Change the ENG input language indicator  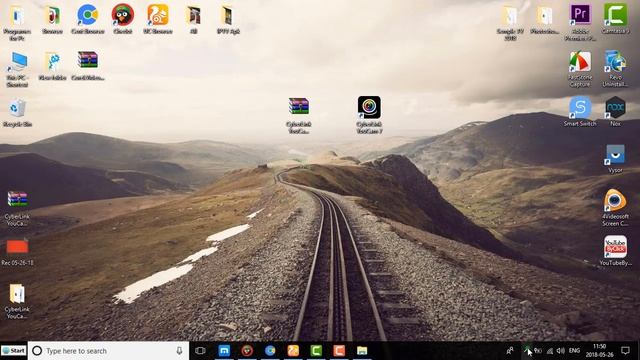(x=574, y=351)
